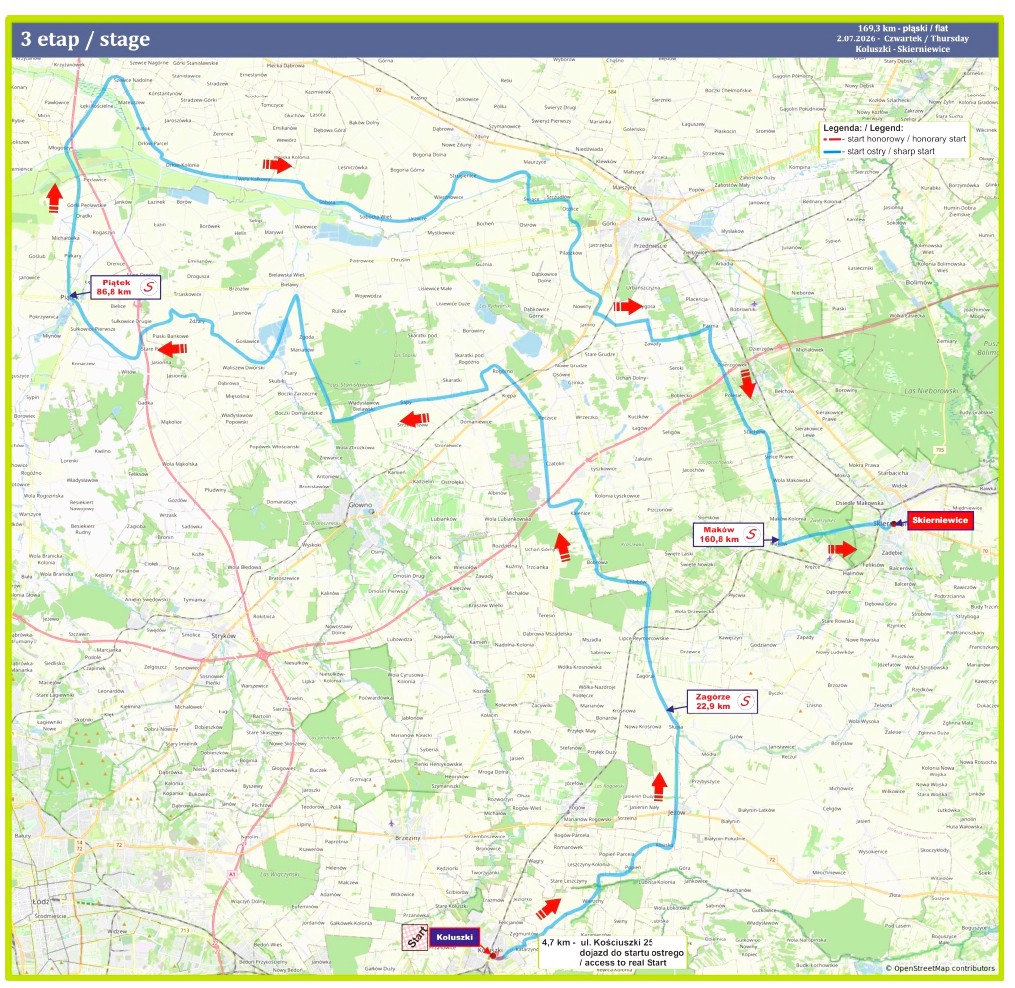Click the sprint S icon beside Maków
The width and height of the screenshot is (1015, 988).
pyautogui.click(x=751, y=534)
